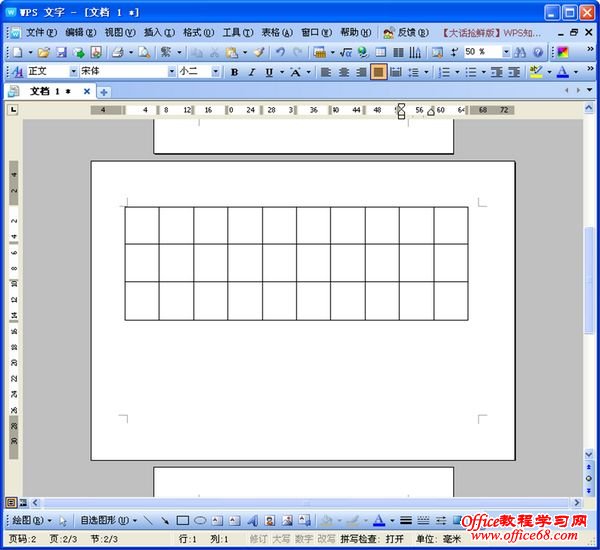This screenshot has width=600, height=550.
Task: Toggle distributed alignment
Action: [396, 72]
